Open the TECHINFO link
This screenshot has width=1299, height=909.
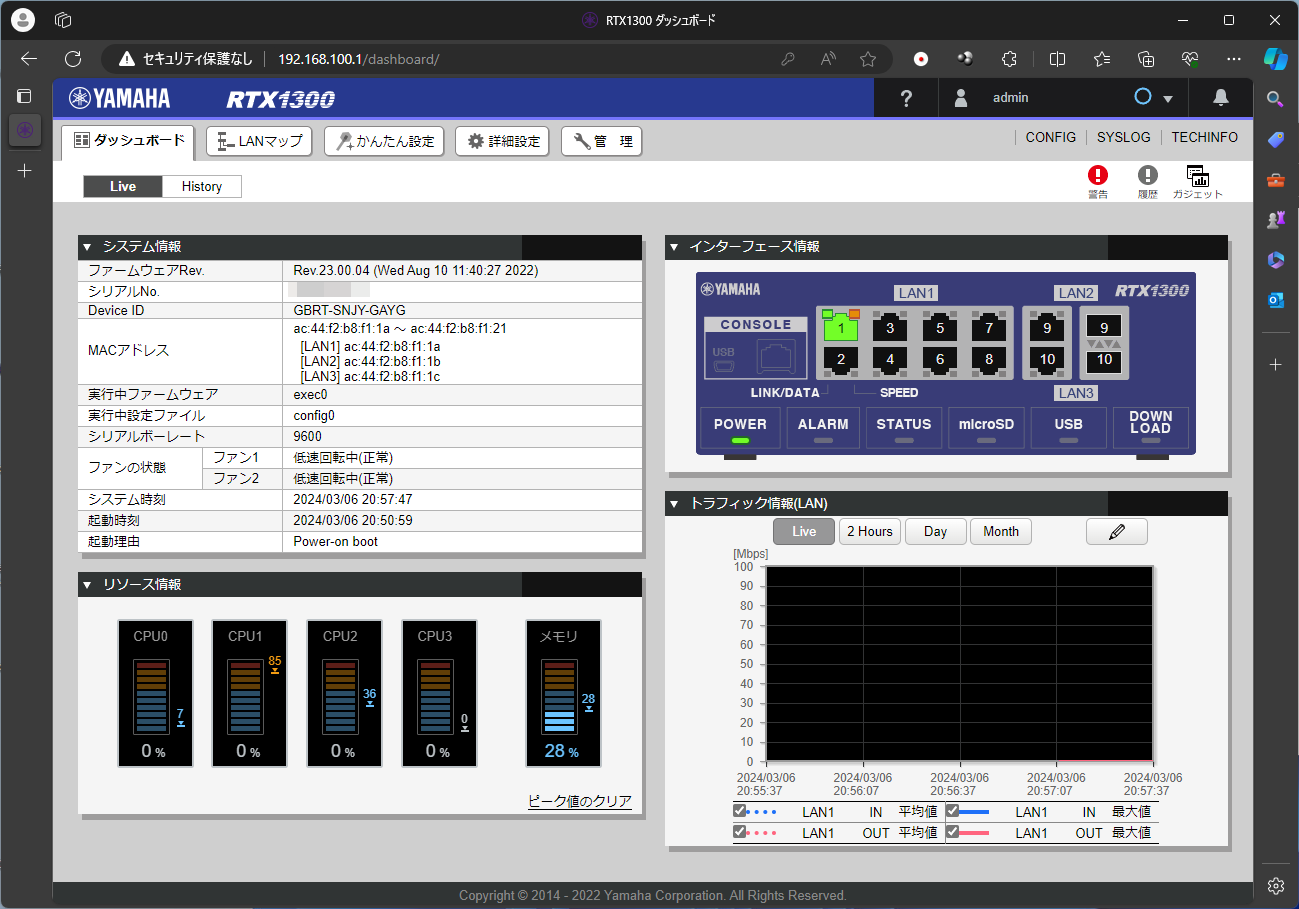tap(1205, 138)
